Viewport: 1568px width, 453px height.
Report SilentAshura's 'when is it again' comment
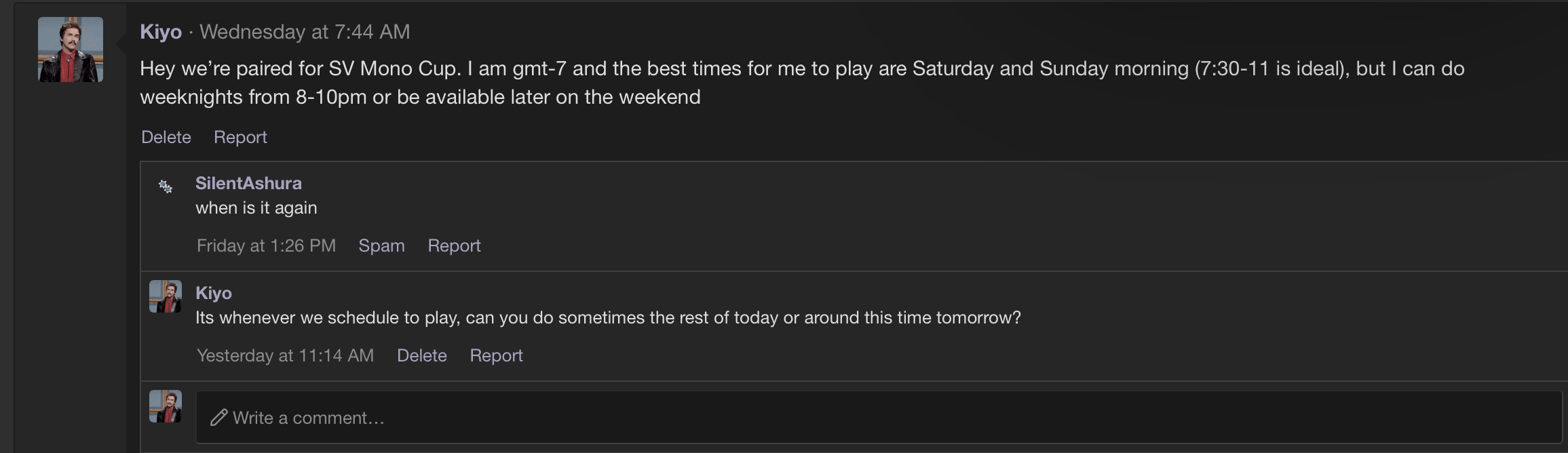(x=454, y=245)
